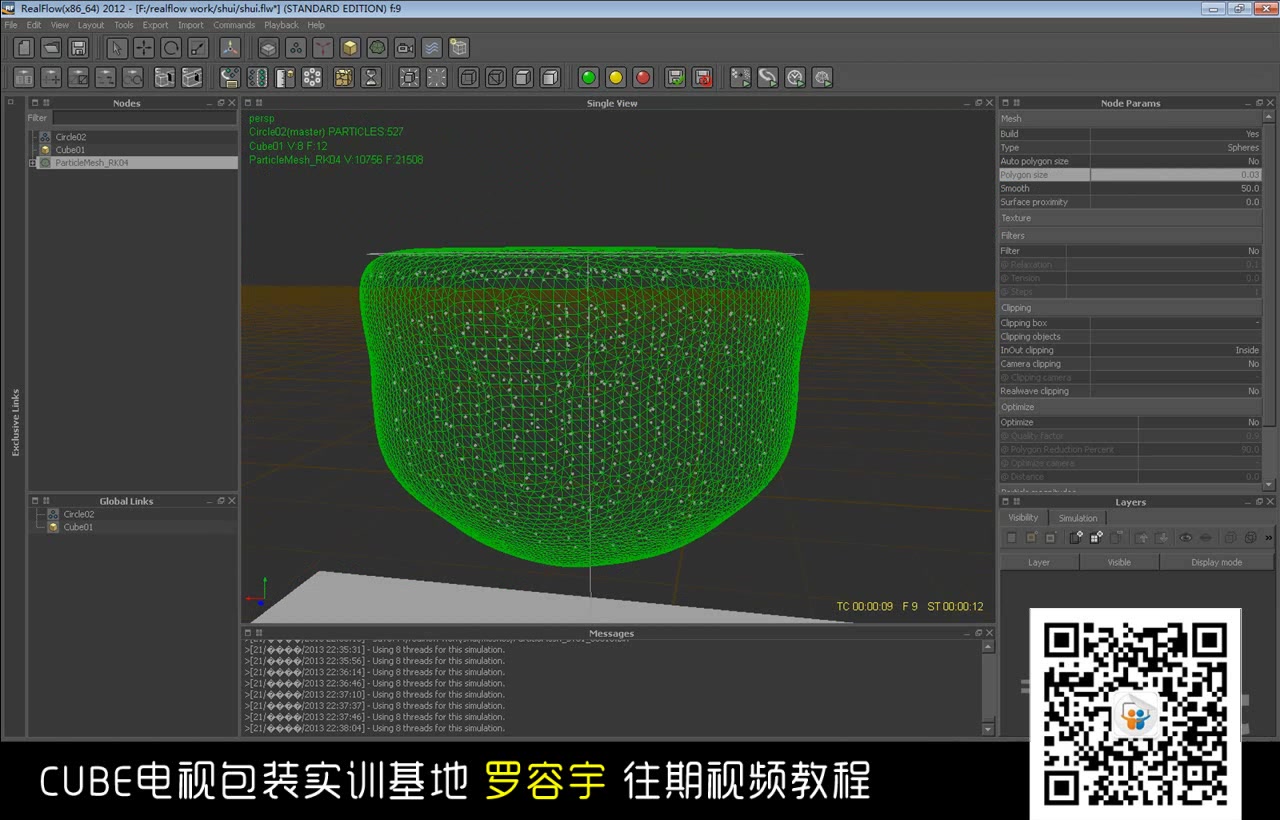1280x820 pixels.
Task: Activate the Move tool
Action: (144, 48)
